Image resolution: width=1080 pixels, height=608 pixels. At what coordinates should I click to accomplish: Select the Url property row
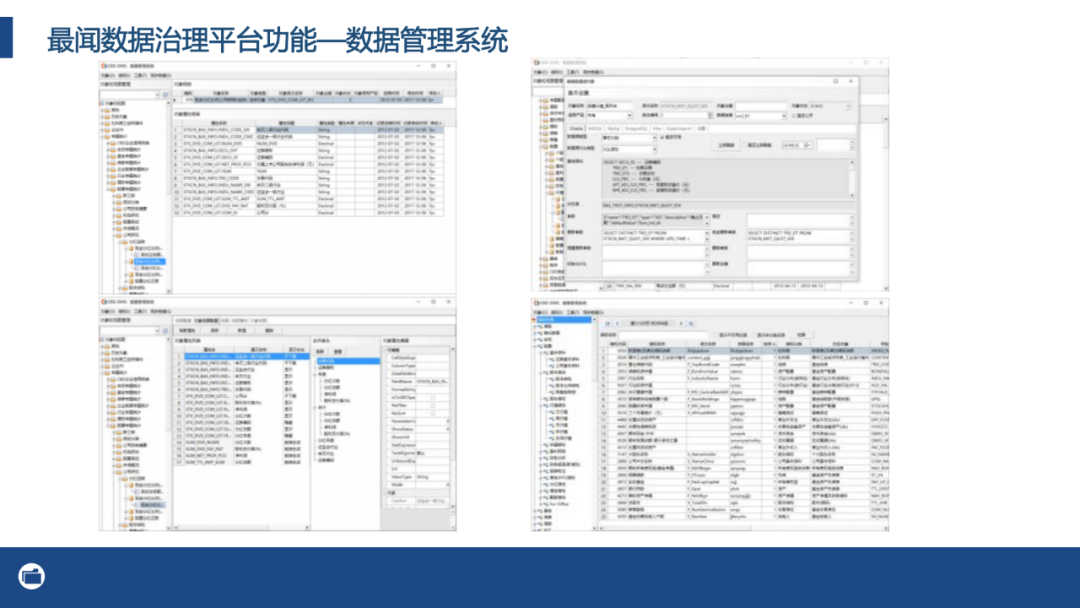click(418, 469)
